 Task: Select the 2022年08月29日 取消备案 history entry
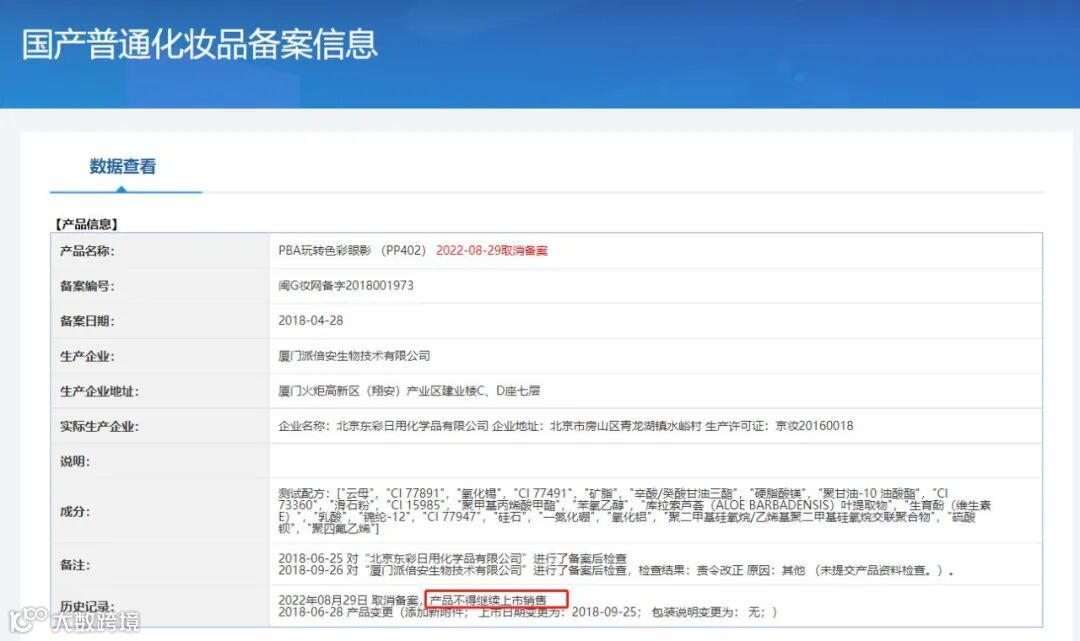pos(412,600)
